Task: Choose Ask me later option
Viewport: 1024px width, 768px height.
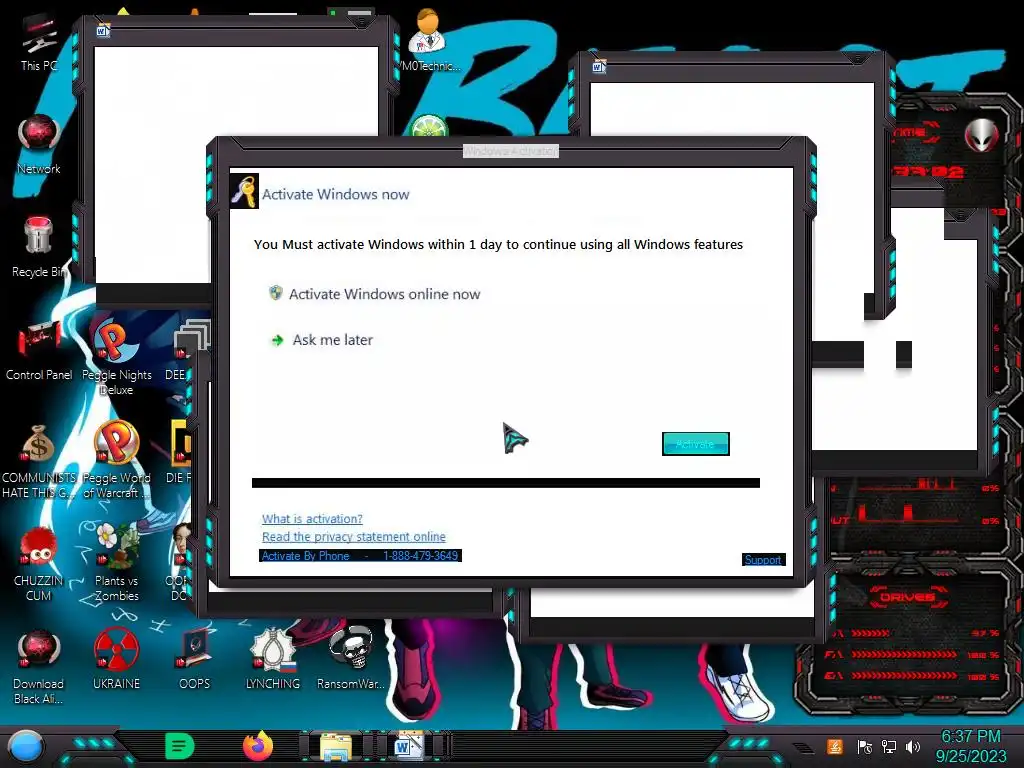Action: click(332, 340)
